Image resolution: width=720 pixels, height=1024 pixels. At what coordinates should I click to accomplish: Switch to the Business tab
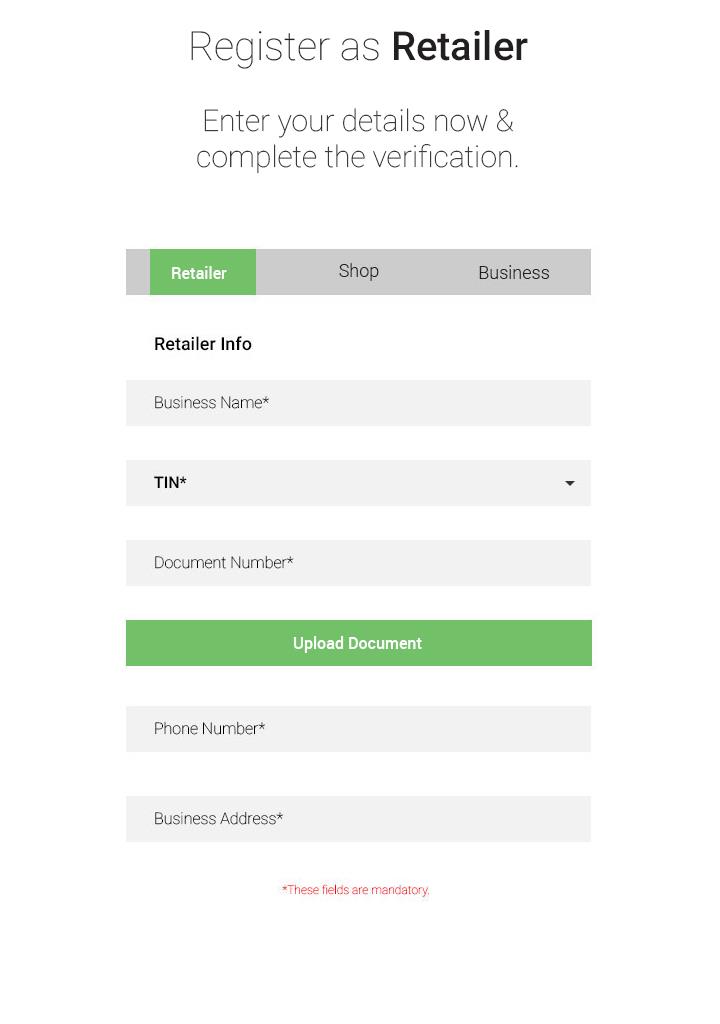(x=513, y=272)
